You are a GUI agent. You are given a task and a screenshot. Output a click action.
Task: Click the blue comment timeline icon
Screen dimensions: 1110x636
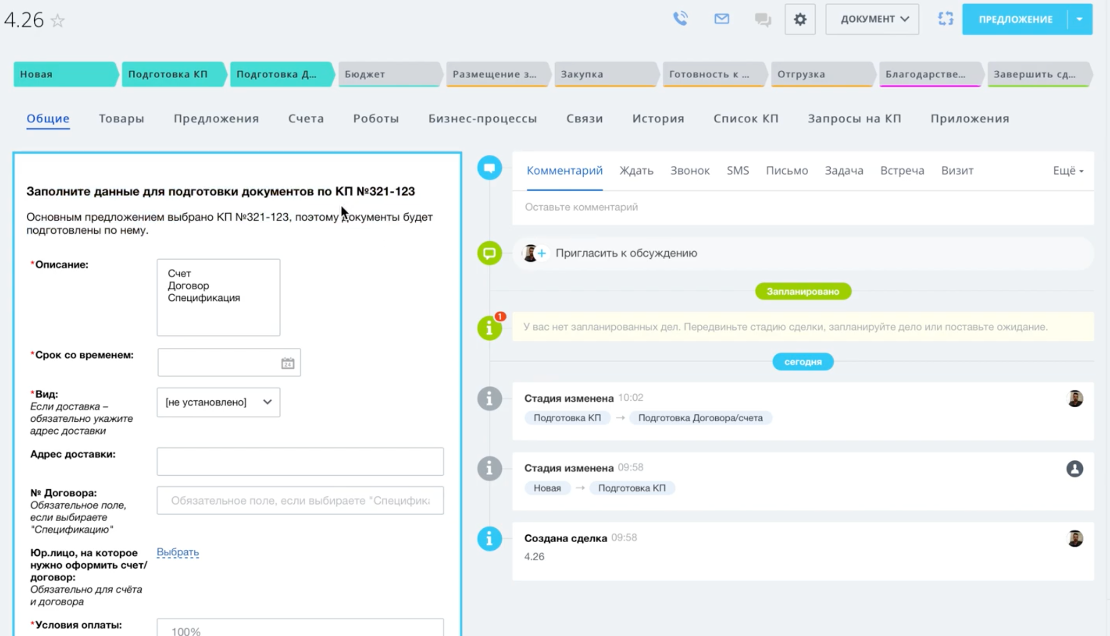point(489,168)
